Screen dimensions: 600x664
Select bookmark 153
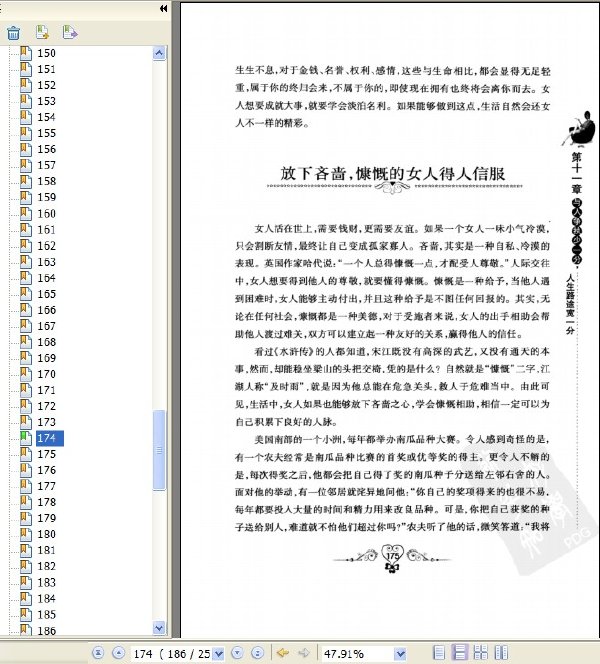coord(46,101)
